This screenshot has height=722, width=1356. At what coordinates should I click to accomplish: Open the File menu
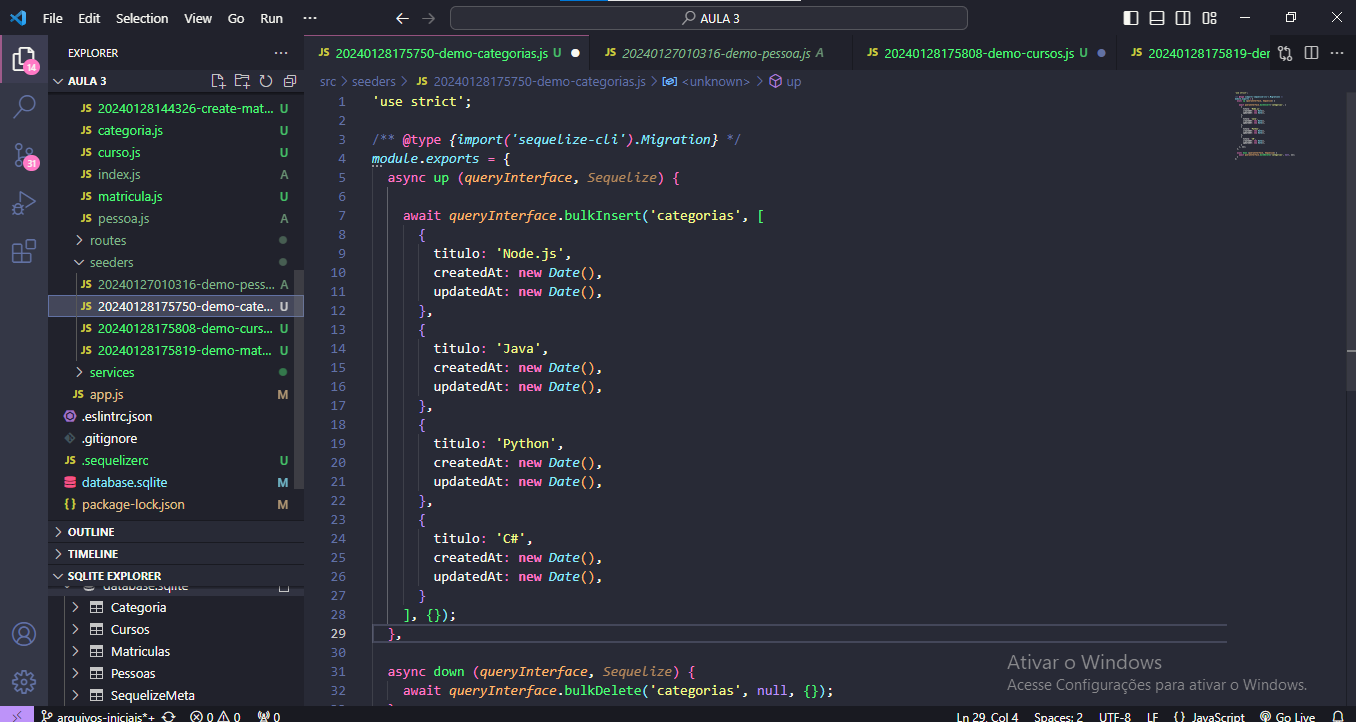53,18
